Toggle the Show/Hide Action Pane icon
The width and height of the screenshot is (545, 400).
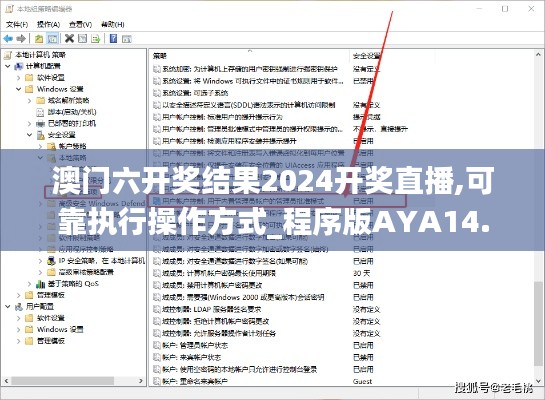tap(127, 39)
